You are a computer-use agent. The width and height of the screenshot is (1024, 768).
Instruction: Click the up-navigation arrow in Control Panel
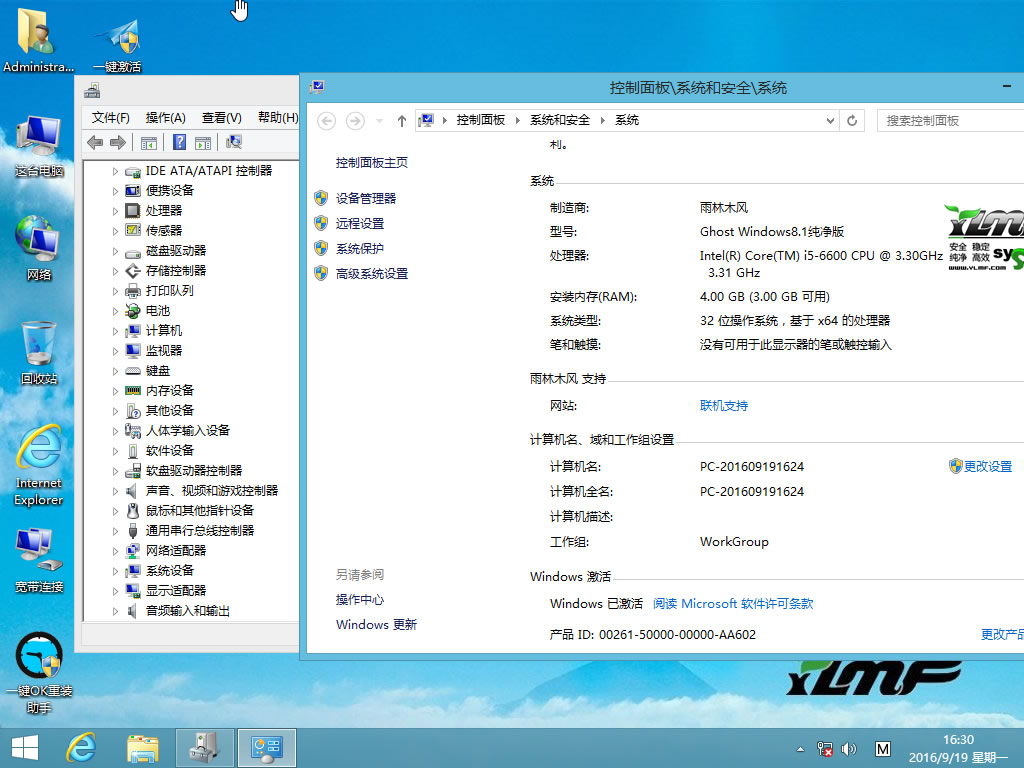click(x=401, y=119)
